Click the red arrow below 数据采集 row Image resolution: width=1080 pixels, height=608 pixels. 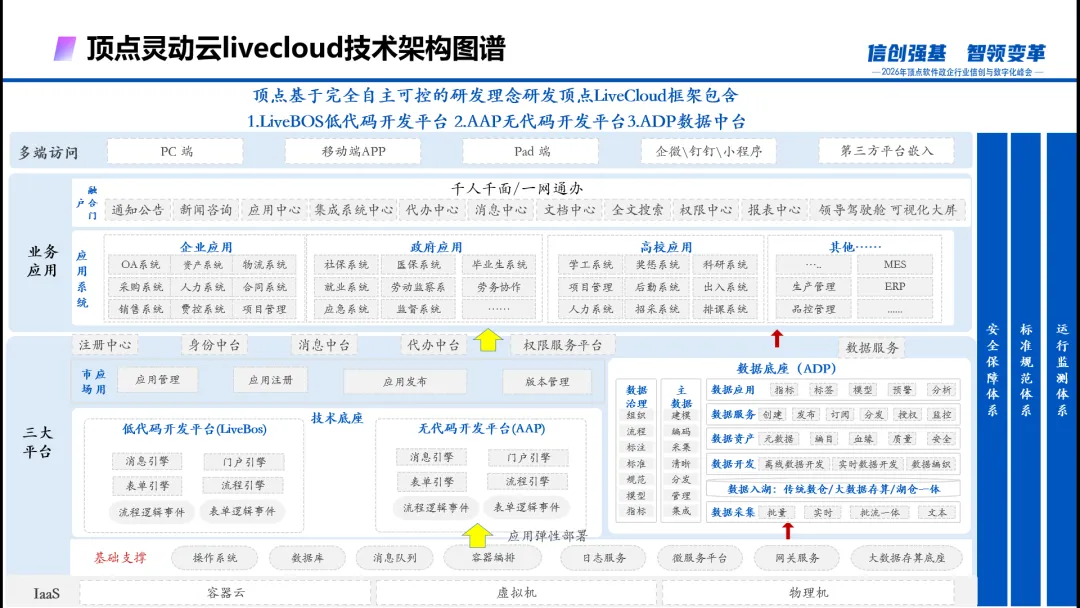click(787, 530)
